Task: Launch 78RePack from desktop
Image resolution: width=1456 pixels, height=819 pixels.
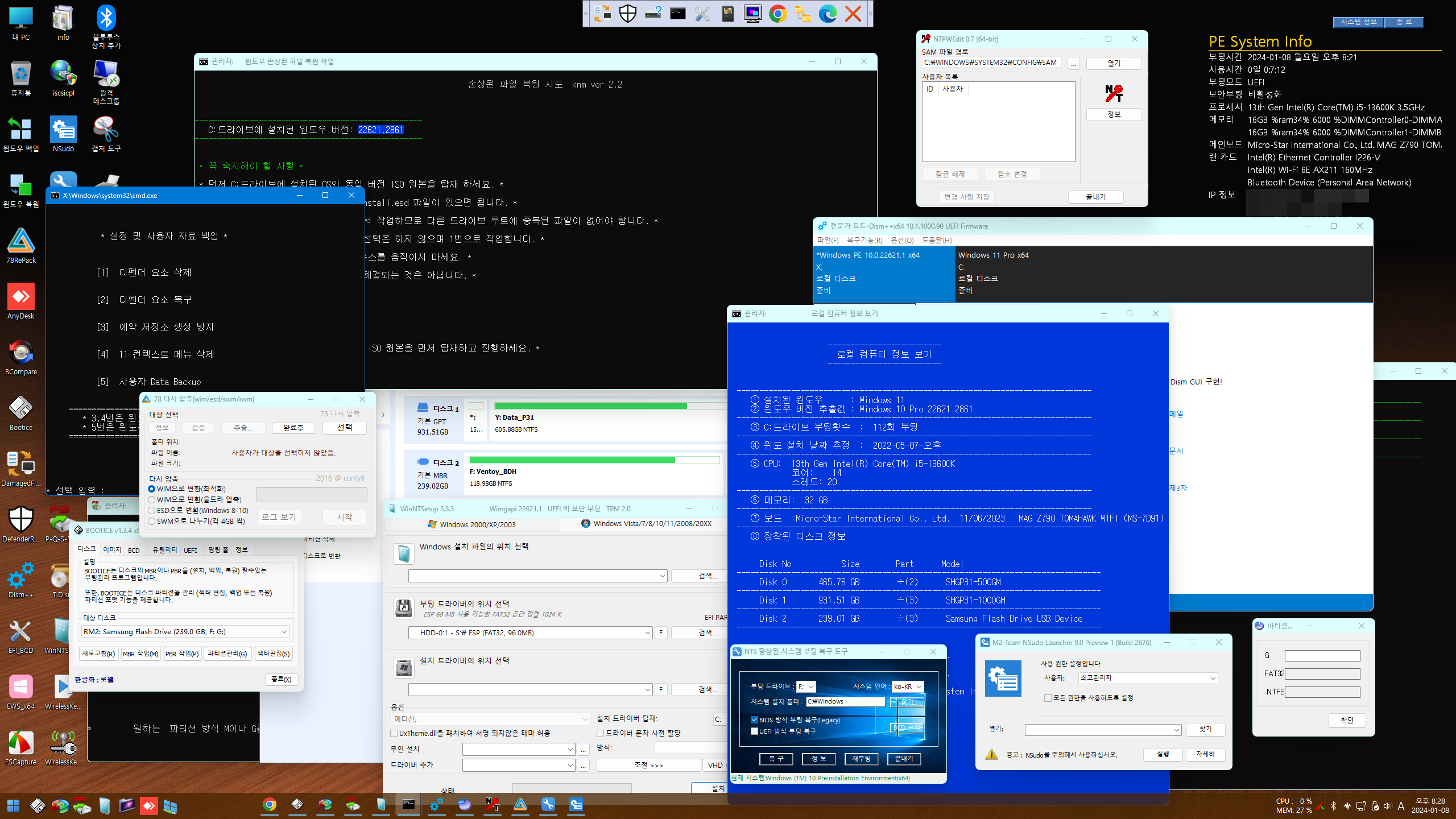Action: click(x=21, y=247)
